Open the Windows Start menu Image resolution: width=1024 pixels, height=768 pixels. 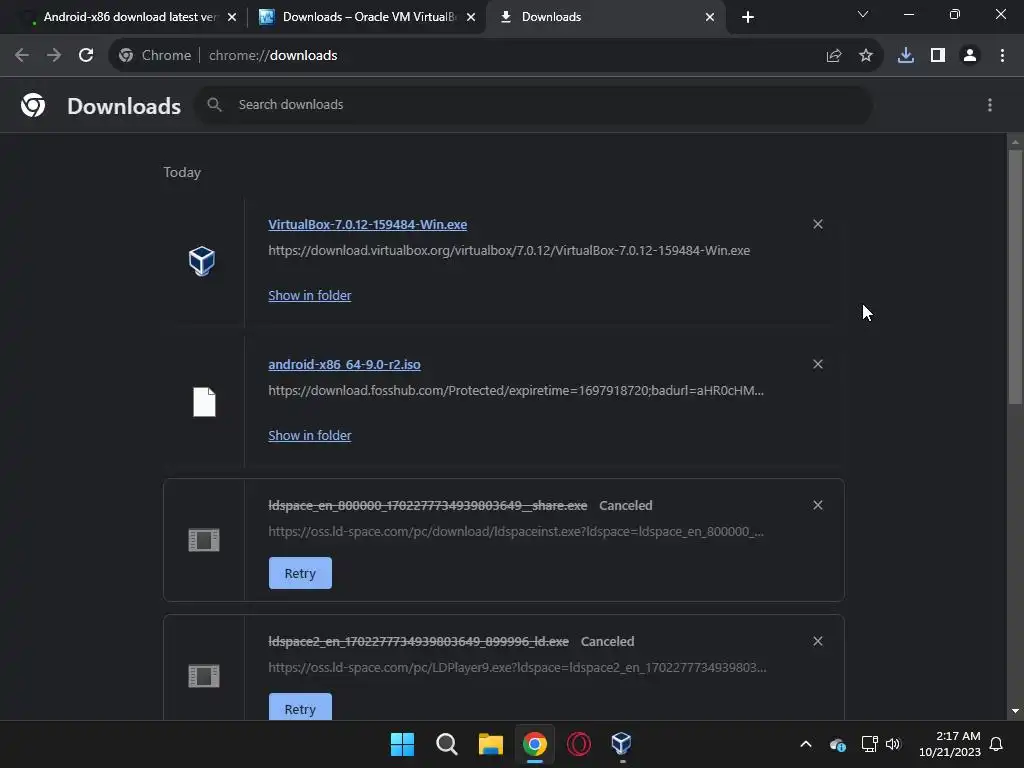tap(402, 744)
